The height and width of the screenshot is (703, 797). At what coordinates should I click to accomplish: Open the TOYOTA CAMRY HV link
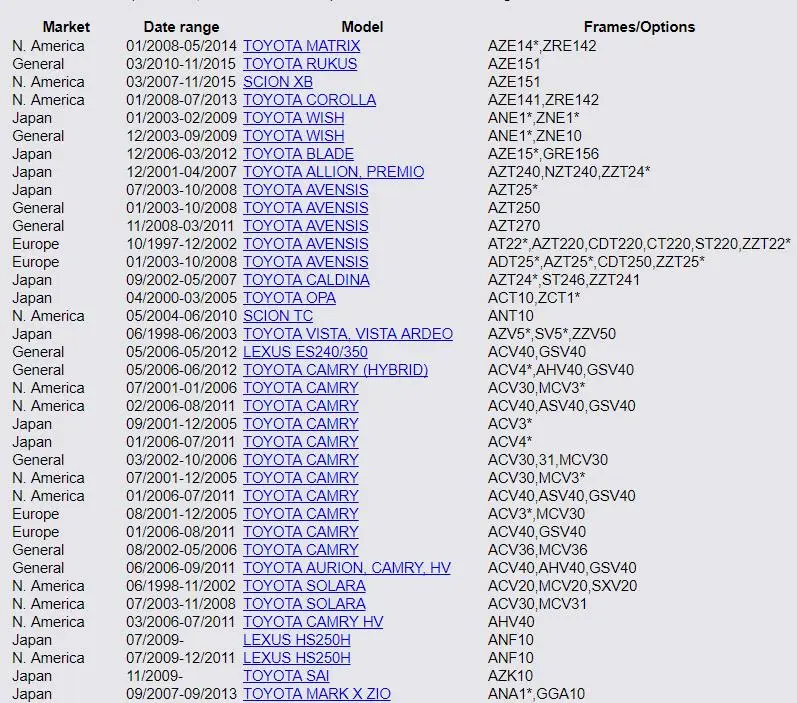[313, 622]
